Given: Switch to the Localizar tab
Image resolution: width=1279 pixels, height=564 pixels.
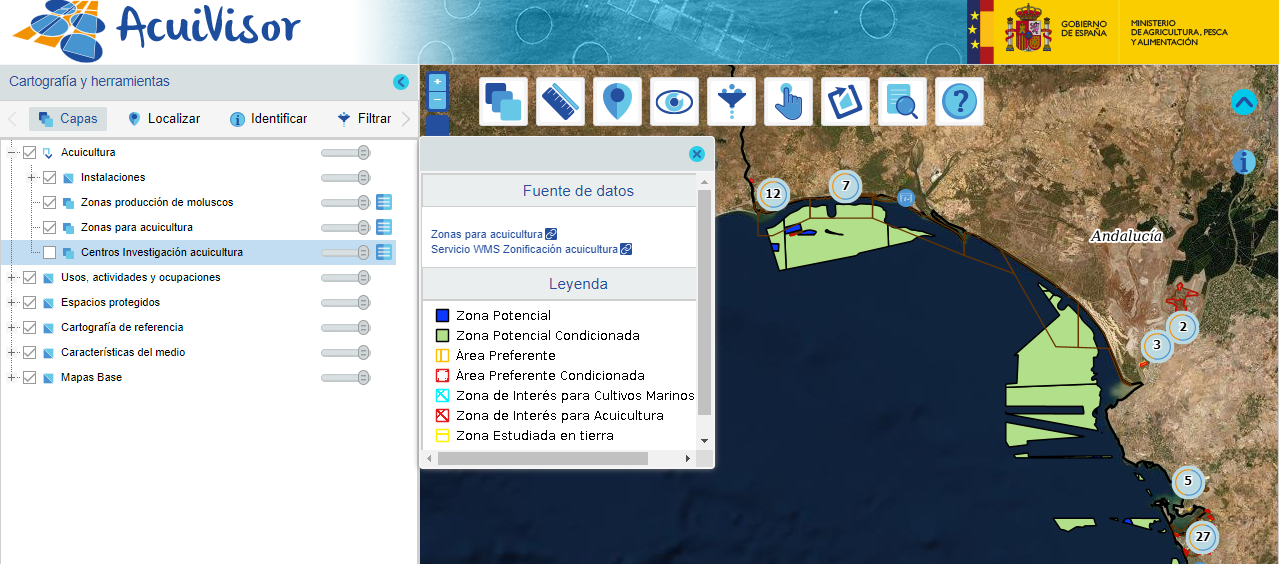Looking at the screenshot, I should click(x=164, y=118).
